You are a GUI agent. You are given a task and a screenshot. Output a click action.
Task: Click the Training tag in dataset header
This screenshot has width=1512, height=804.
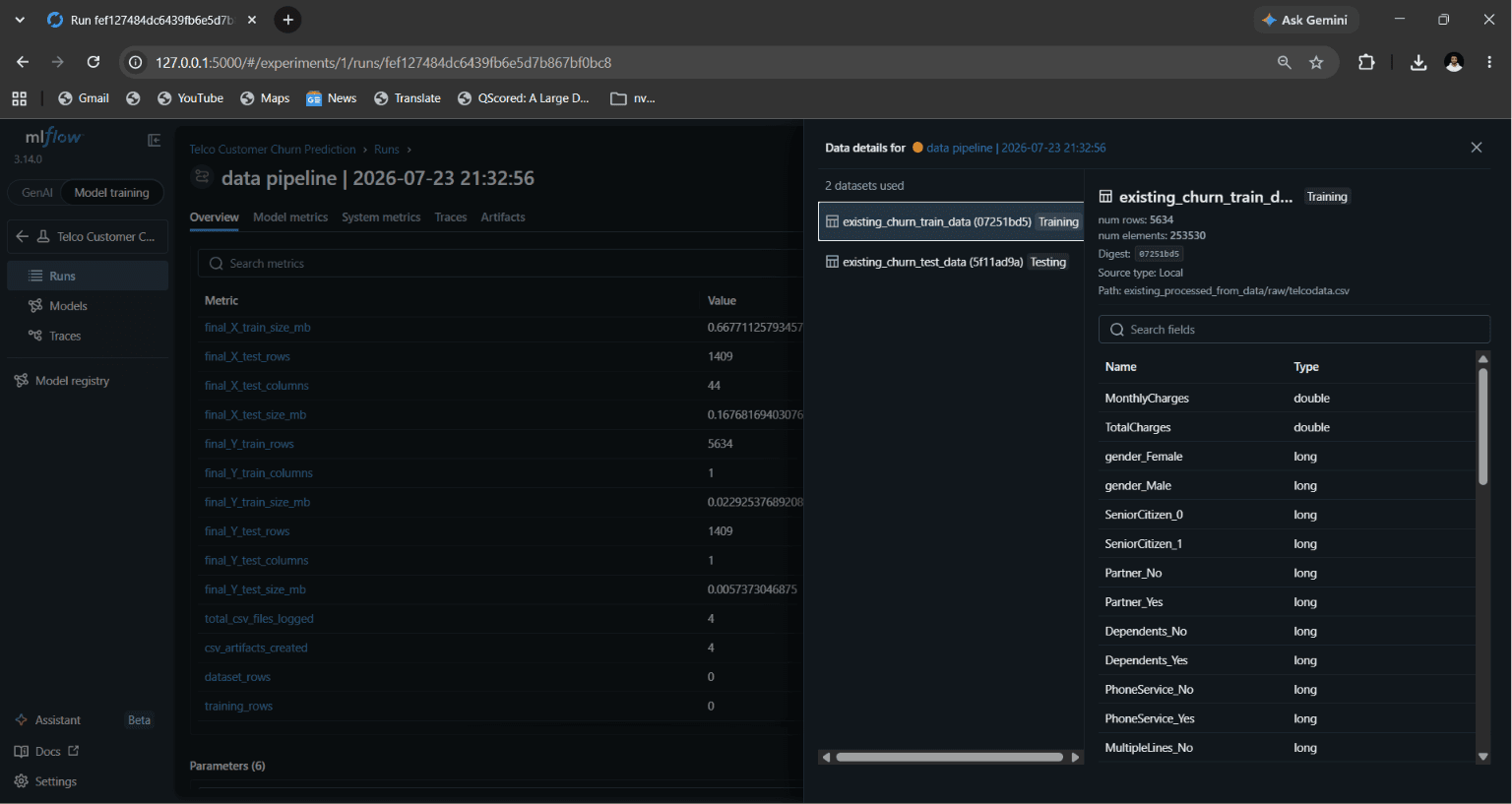(x=1326, y=197)
